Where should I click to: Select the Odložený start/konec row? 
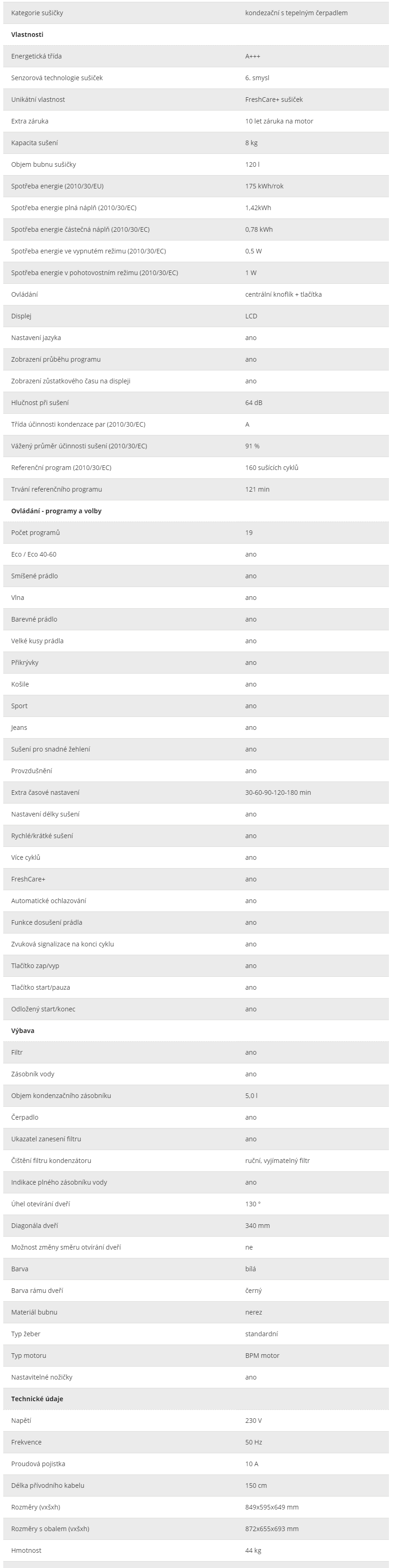click(196, 1009)
